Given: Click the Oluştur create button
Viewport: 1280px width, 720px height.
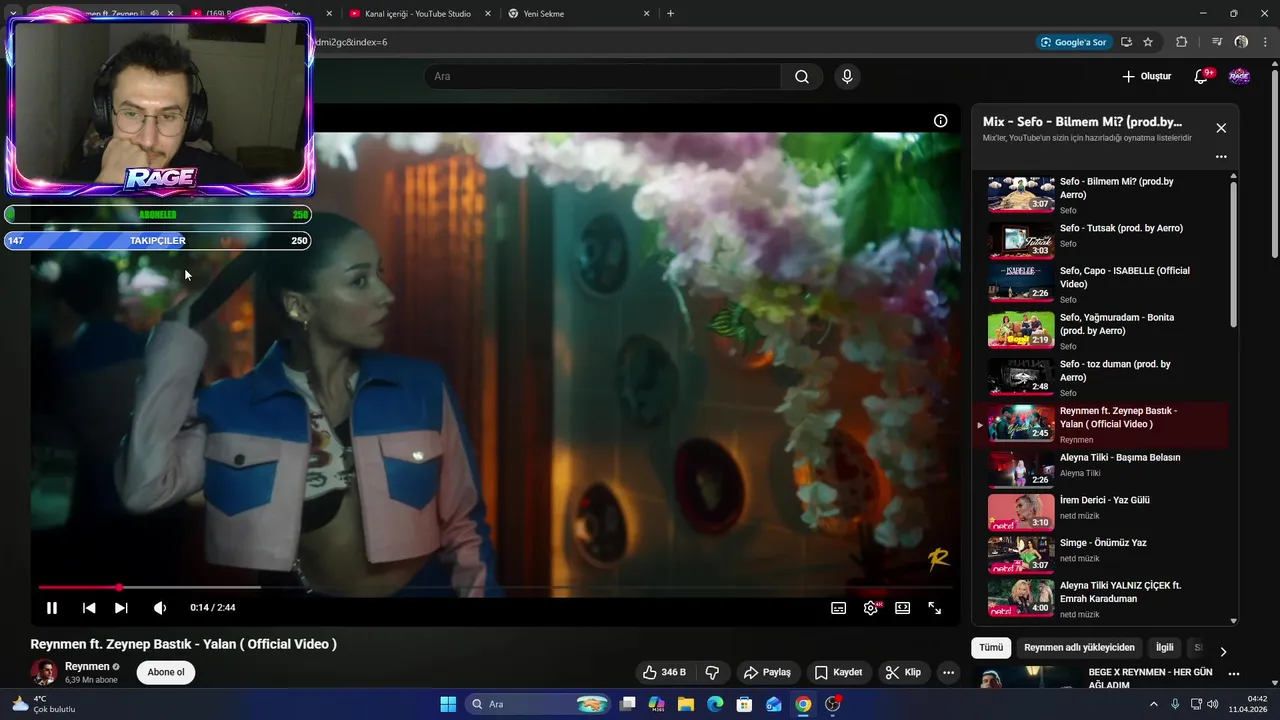Looking at the screenshot, I should click(1146, 77).
